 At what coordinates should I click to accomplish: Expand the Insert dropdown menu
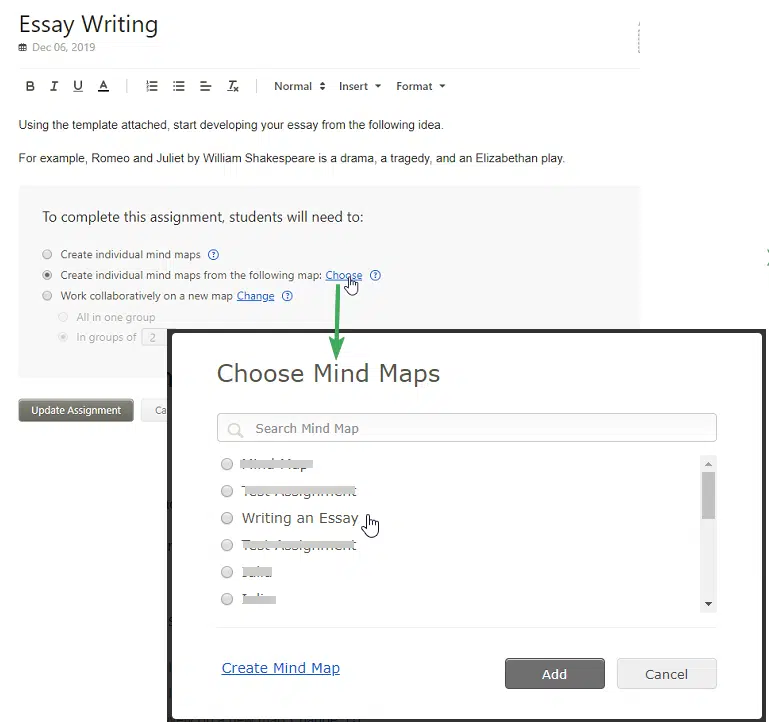360,87
